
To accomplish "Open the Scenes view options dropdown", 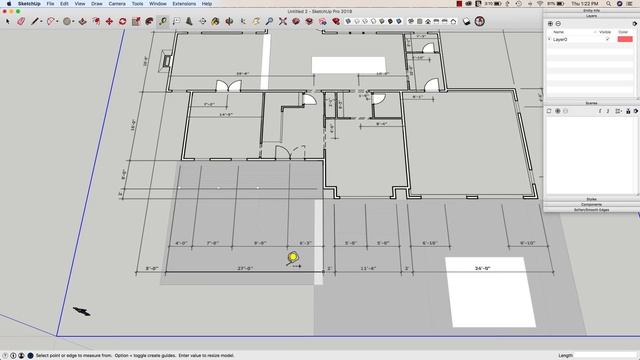I will [619, 111].
